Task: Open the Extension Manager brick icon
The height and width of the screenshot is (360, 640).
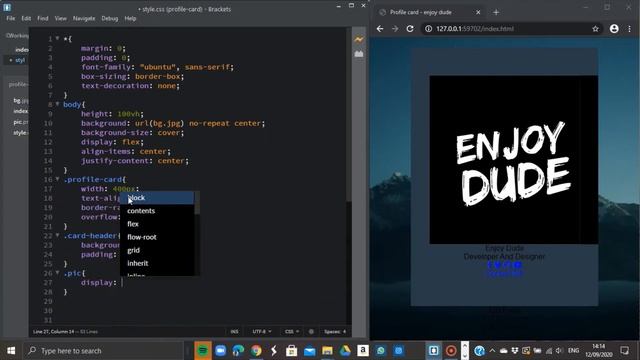Action: click(x=359, y=54)
